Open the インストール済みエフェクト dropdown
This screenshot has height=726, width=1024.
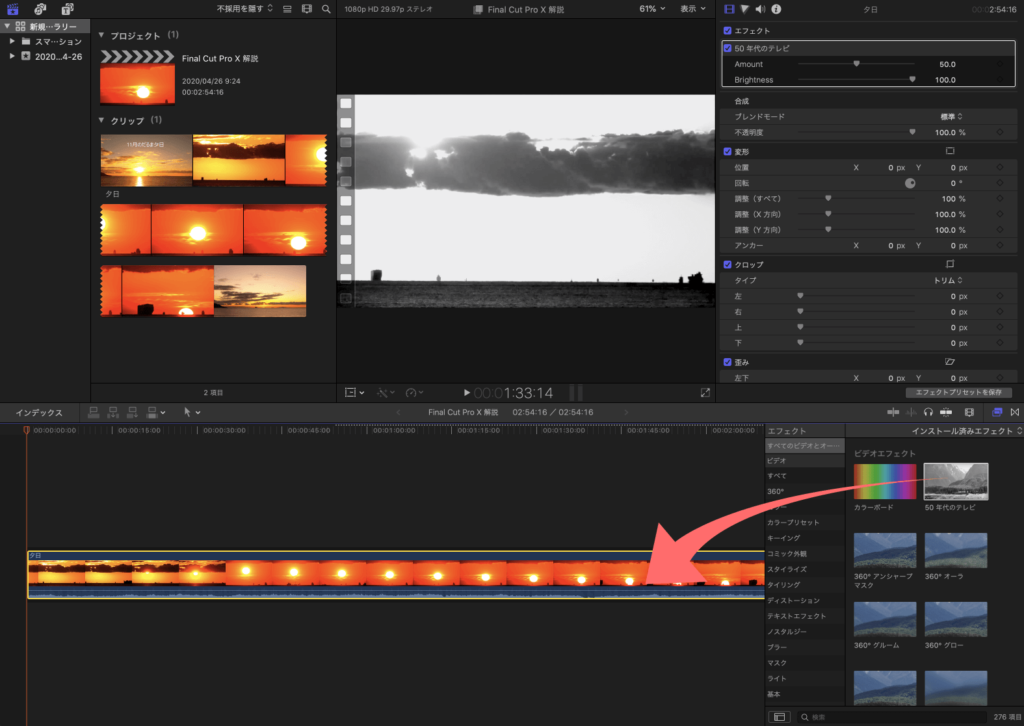(967, 431)
